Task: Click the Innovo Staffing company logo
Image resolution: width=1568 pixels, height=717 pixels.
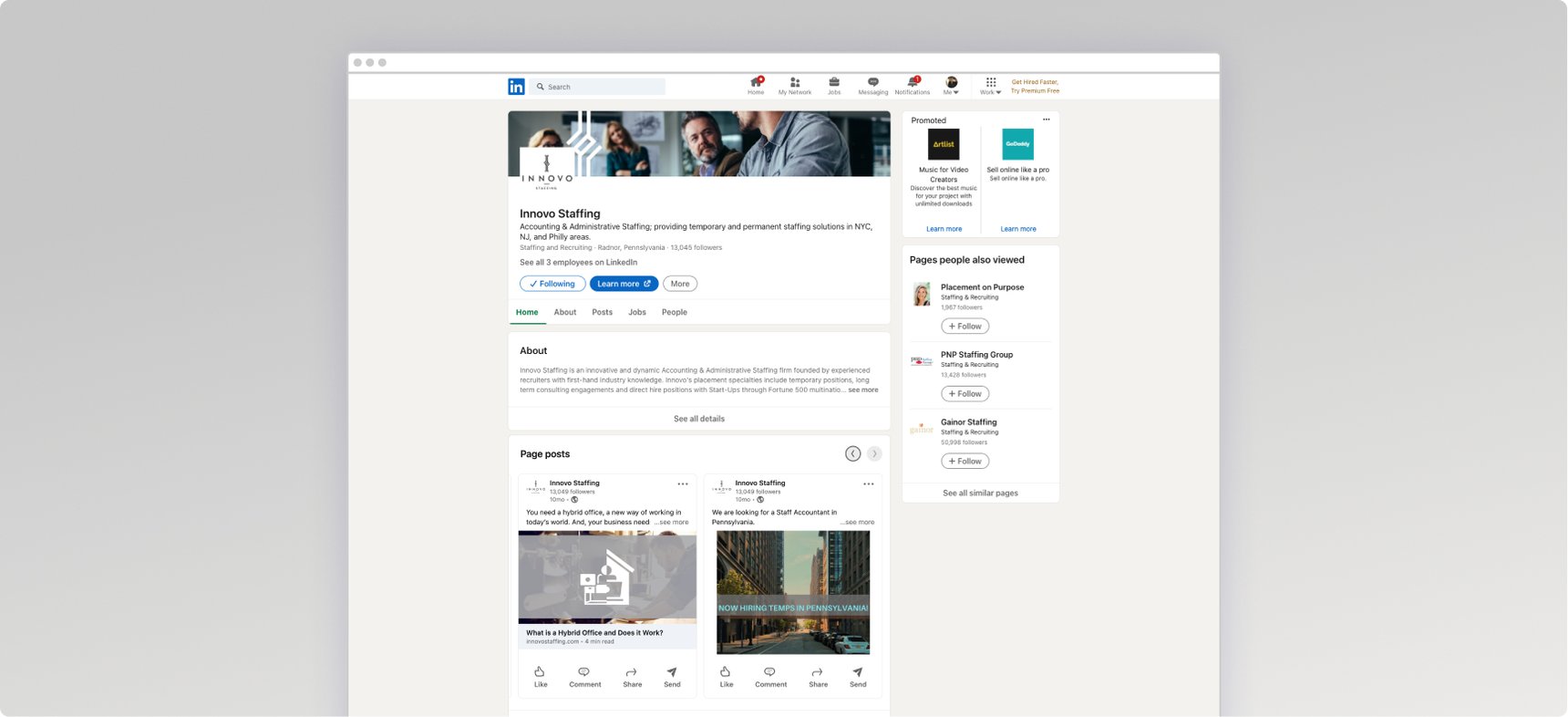Action: pos(547,170)
